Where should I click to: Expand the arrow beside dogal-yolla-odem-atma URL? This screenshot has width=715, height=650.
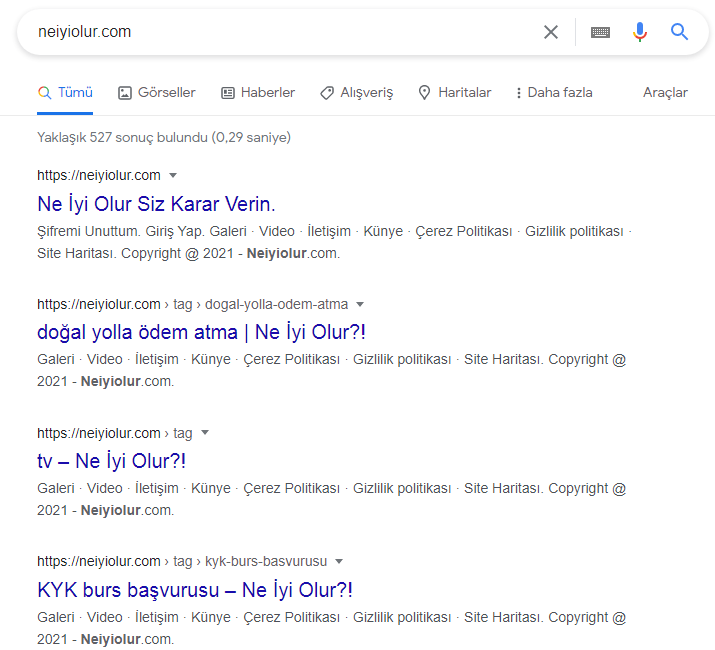[360, 304]
